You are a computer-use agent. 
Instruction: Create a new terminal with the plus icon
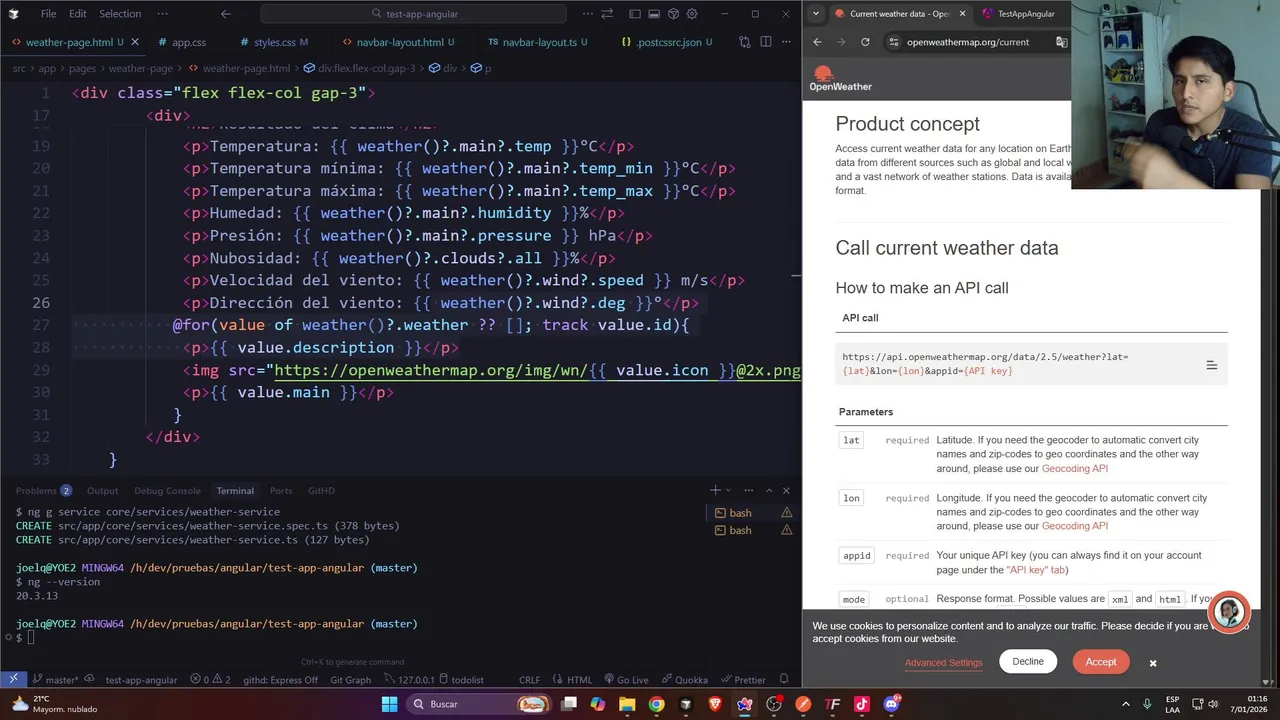point(715,490)
